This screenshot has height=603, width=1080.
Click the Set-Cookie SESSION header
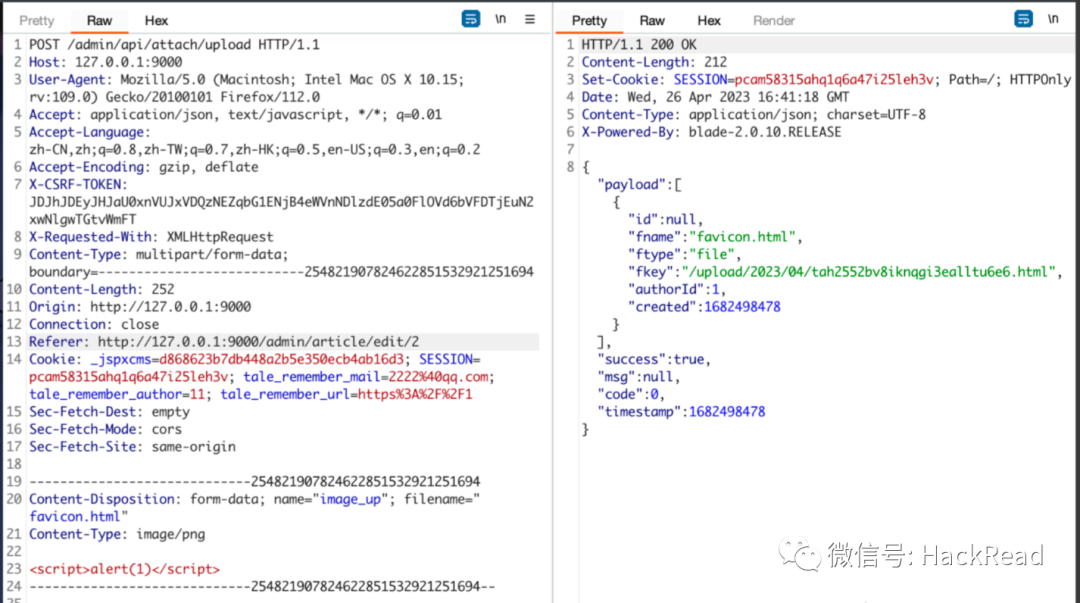[827, 80]
